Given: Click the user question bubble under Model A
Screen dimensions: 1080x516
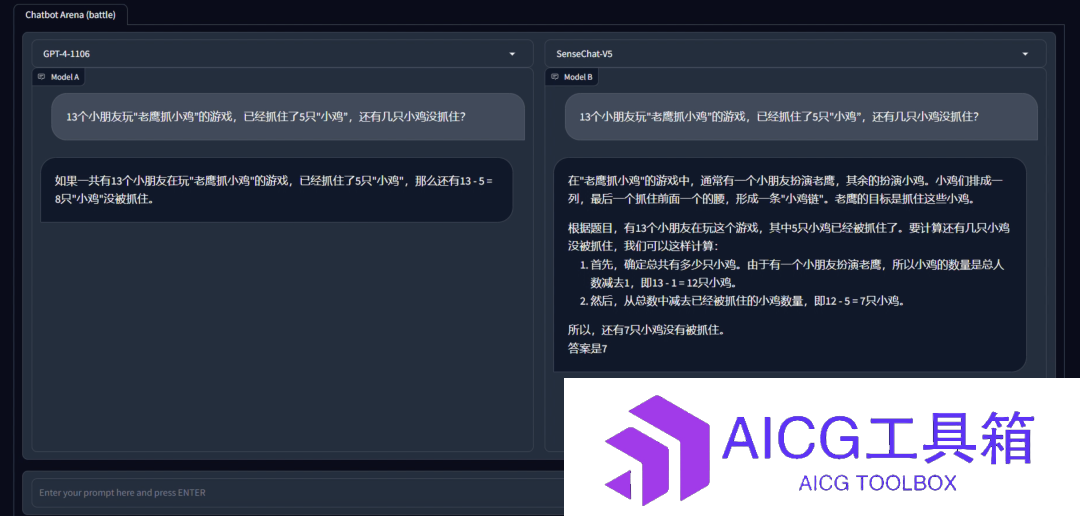Looking at the screenshot, I should point(288,117).
